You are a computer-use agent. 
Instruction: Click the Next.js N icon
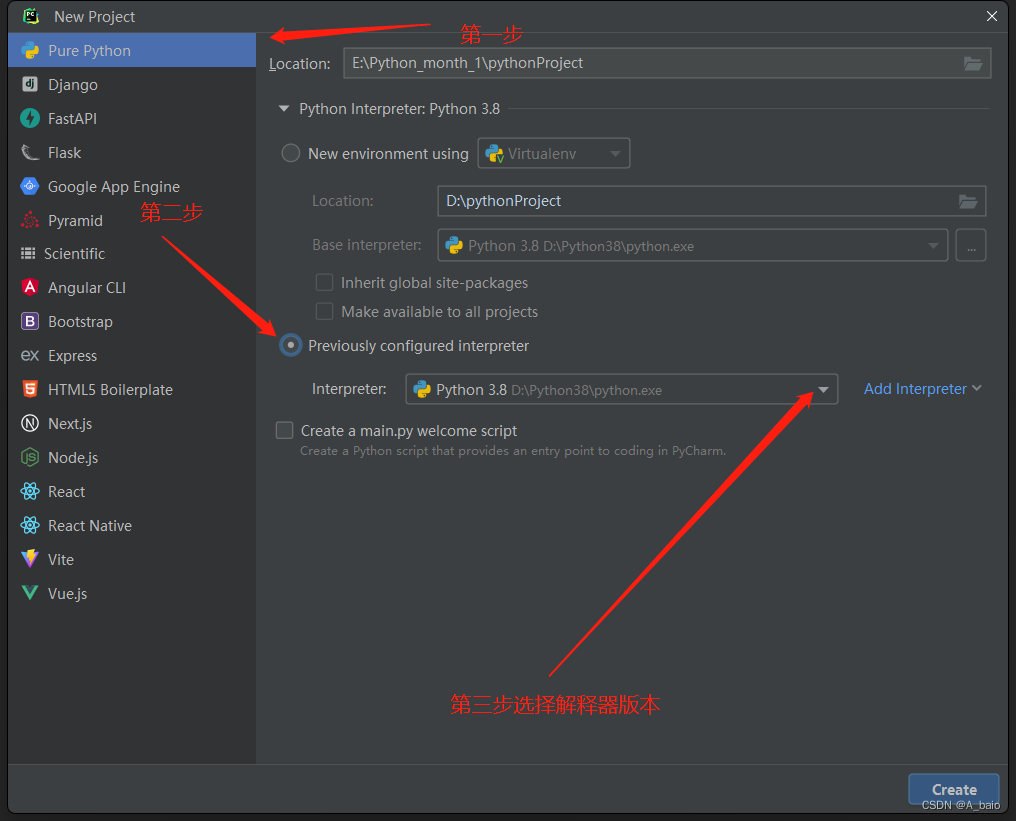pos(30,423)
